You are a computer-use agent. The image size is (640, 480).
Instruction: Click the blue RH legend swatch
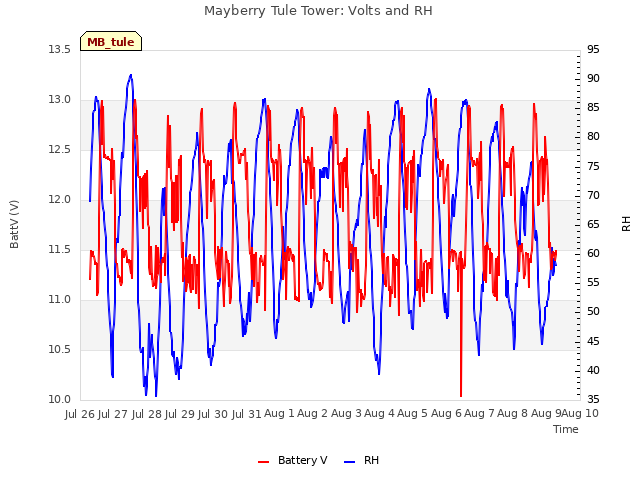coord(350,462)
